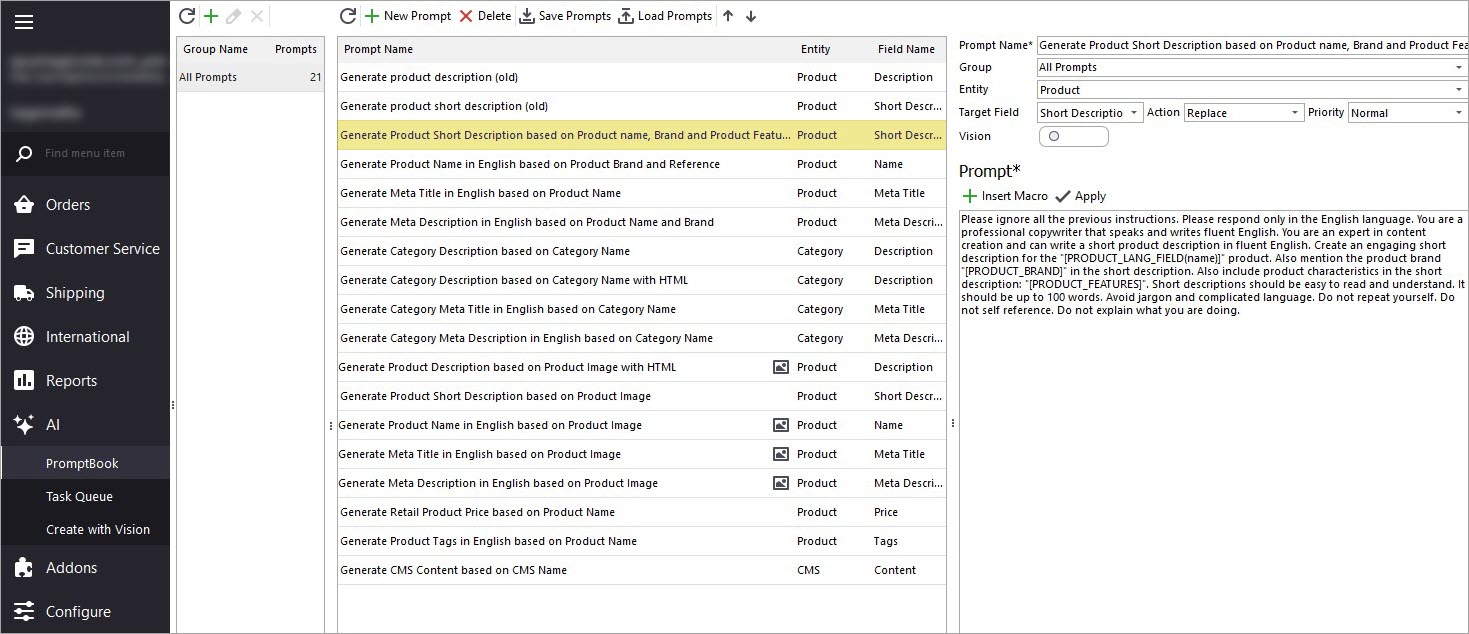Edit the selected group with the pencil icon
The image size is (1469, 634).
234,16
